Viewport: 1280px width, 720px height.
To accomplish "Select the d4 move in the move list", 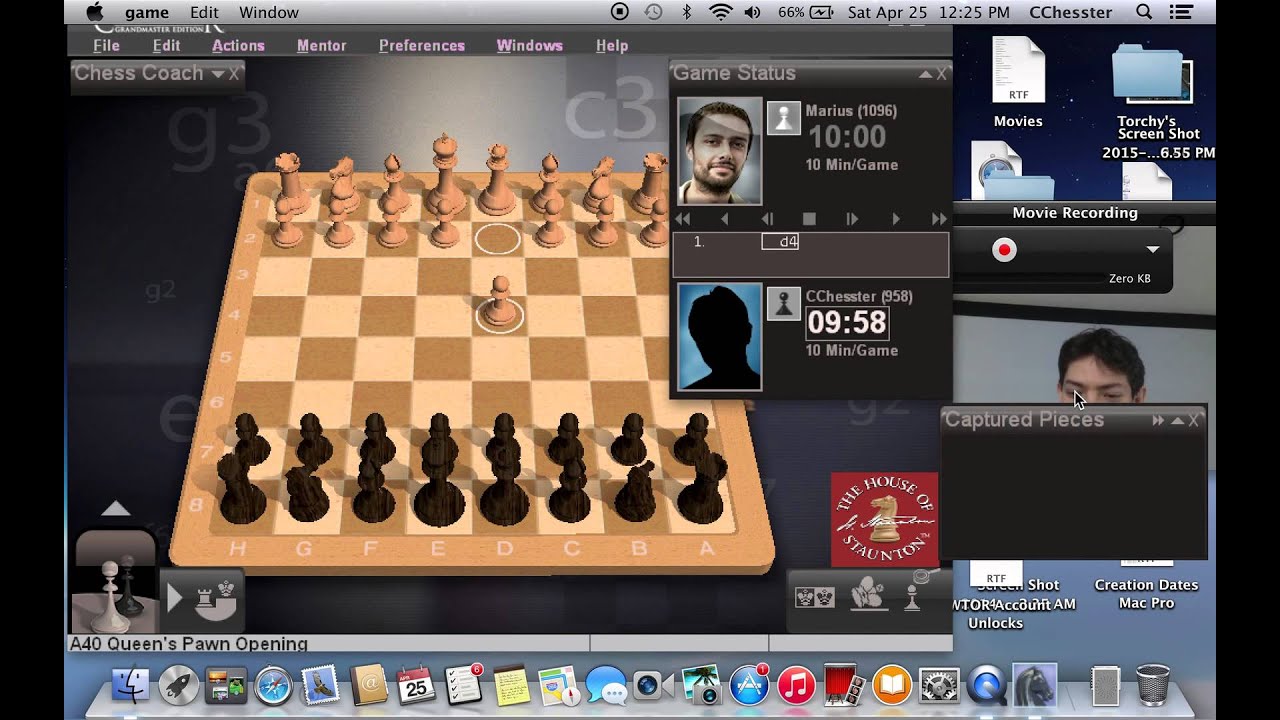I will tap(780, 242).
